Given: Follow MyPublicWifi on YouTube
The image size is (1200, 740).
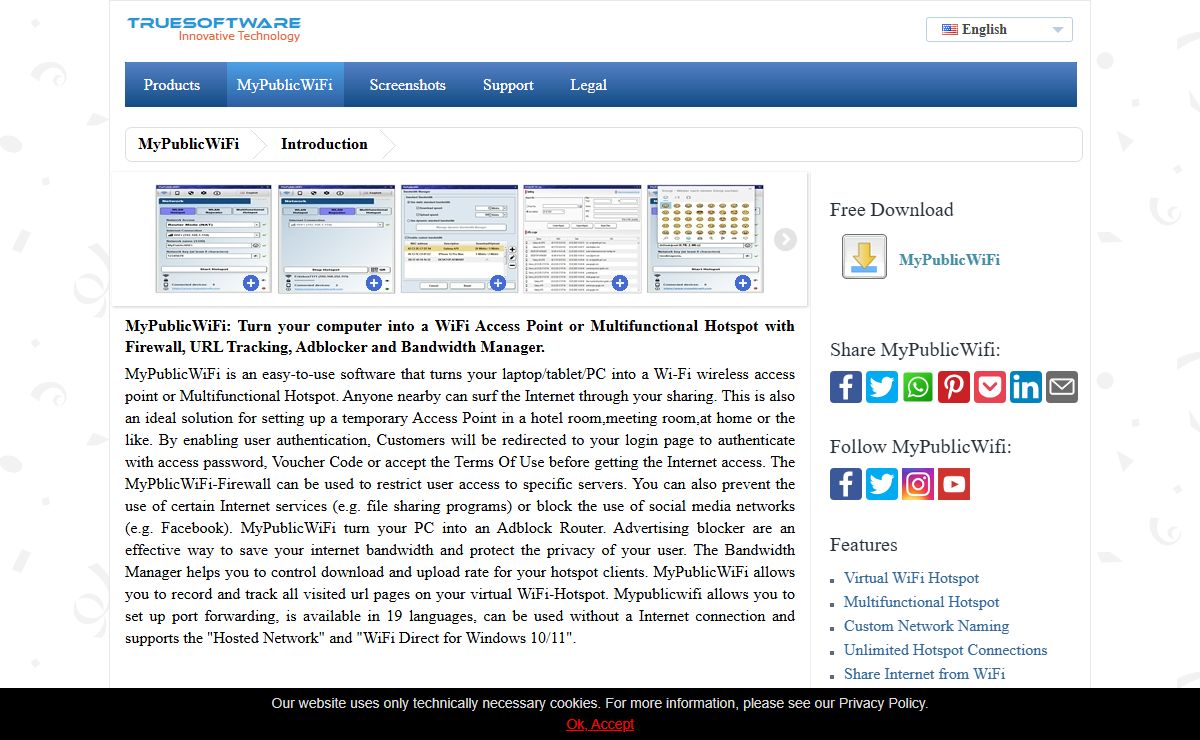Looking at the screenshot, I should pos(954,484).
